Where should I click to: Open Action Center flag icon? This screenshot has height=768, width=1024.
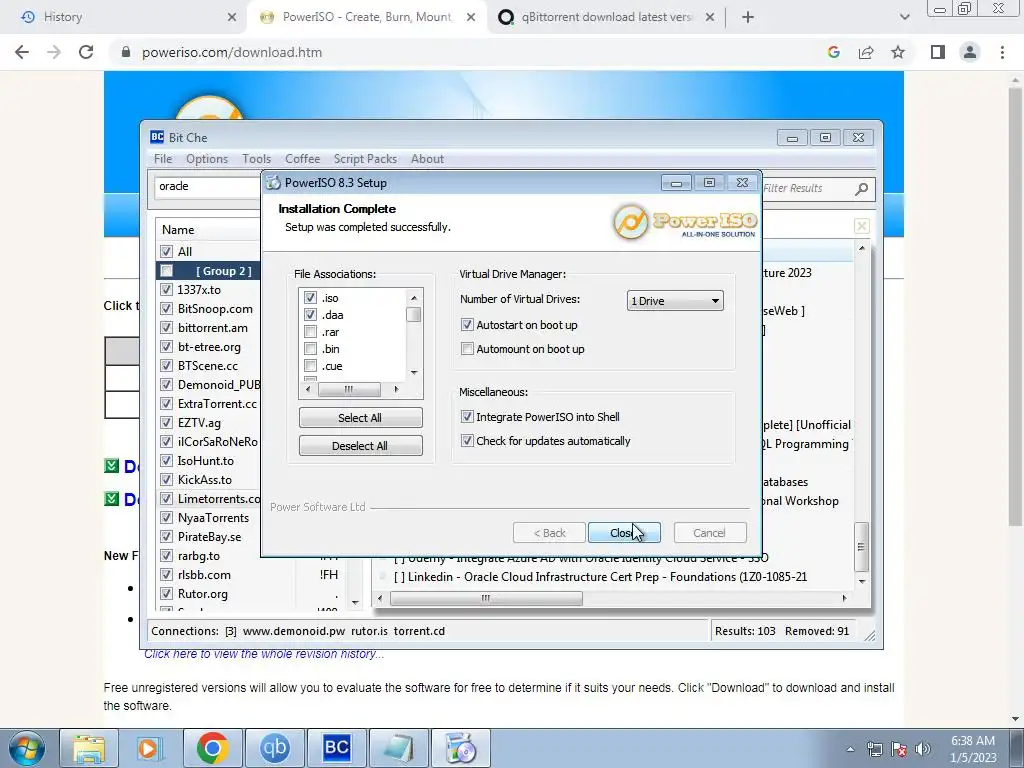pyautogui.click(x=899, y=749)
